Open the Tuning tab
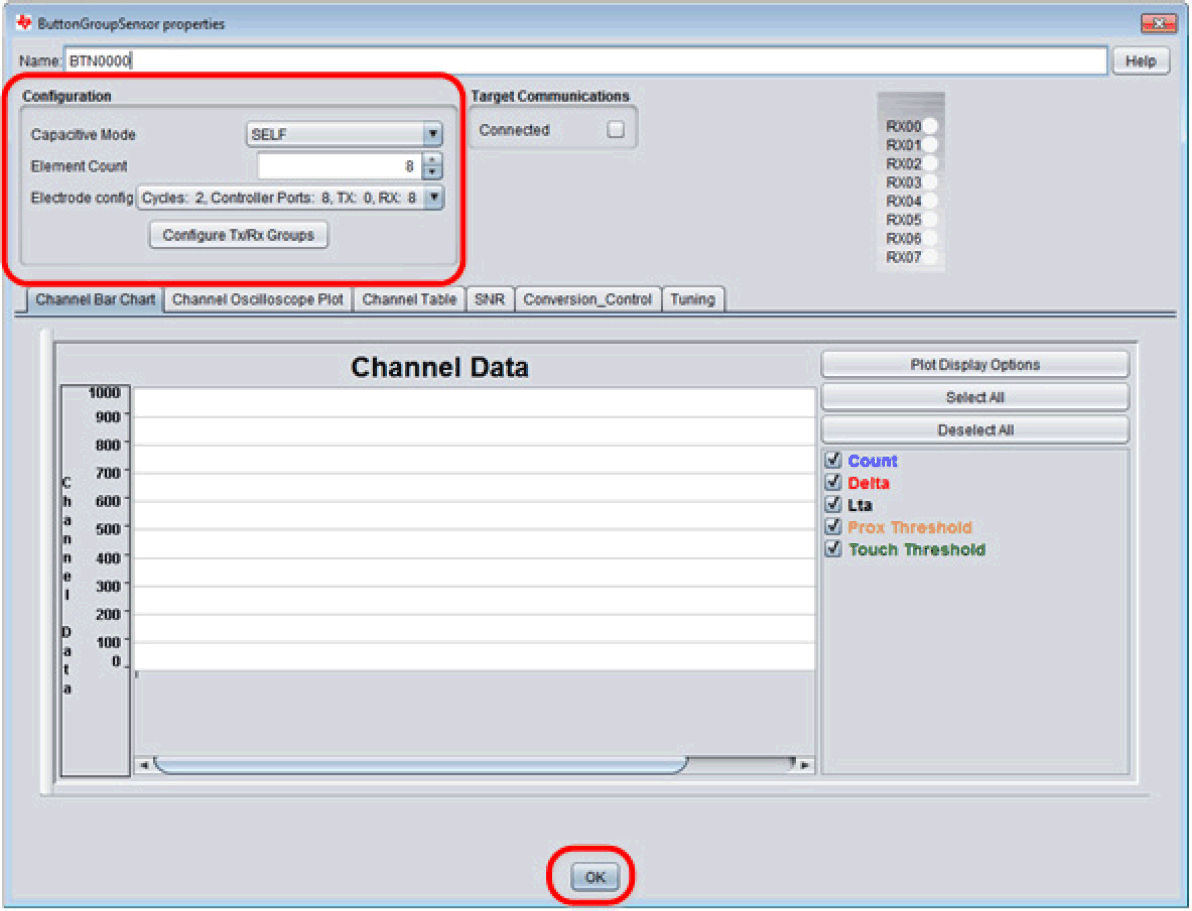Screen dimensions: 1192x911 pos(692,299)
